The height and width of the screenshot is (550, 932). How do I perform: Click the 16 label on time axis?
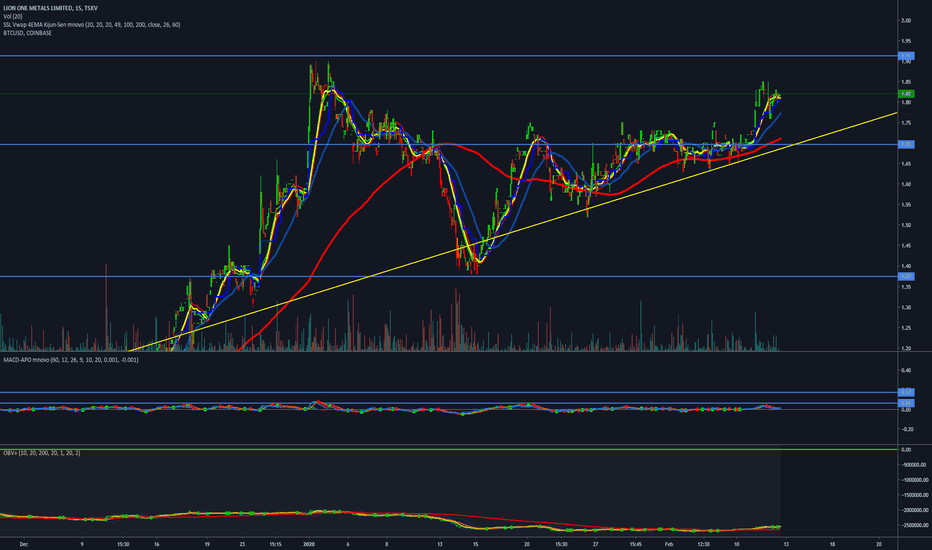click(156, 544)
